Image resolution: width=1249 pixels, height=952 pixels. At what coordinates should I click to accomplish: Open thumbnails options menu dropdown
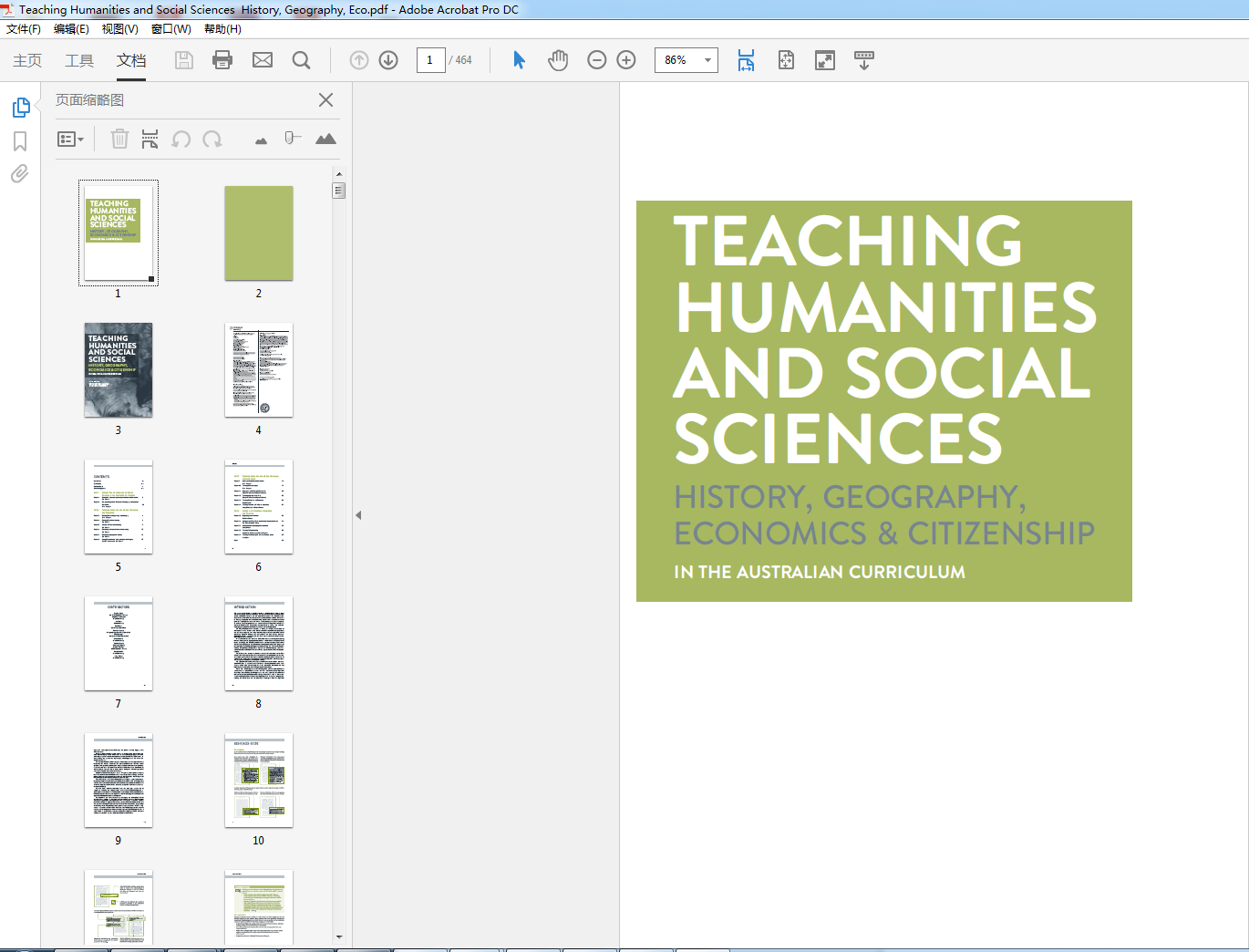coord(70,140)
